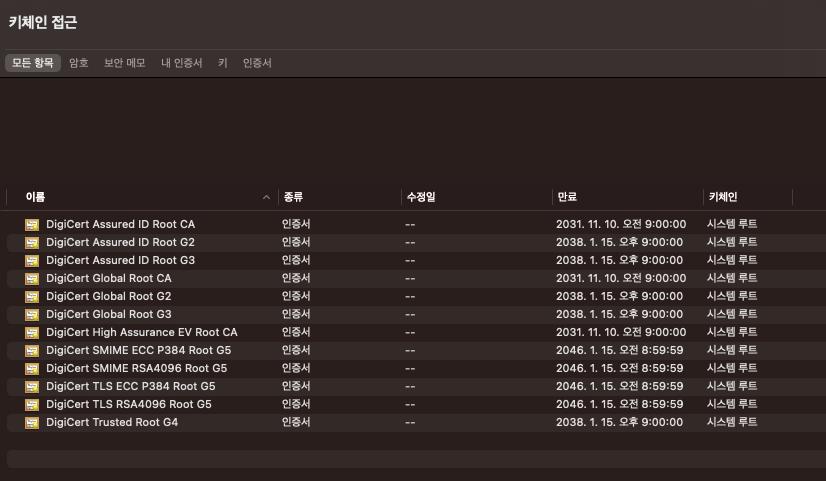Image resolution: width=826 pixels, height=481 pixels.
Task: Click expiry date of DigiCert Trusted Root G4
Action: 620,422
